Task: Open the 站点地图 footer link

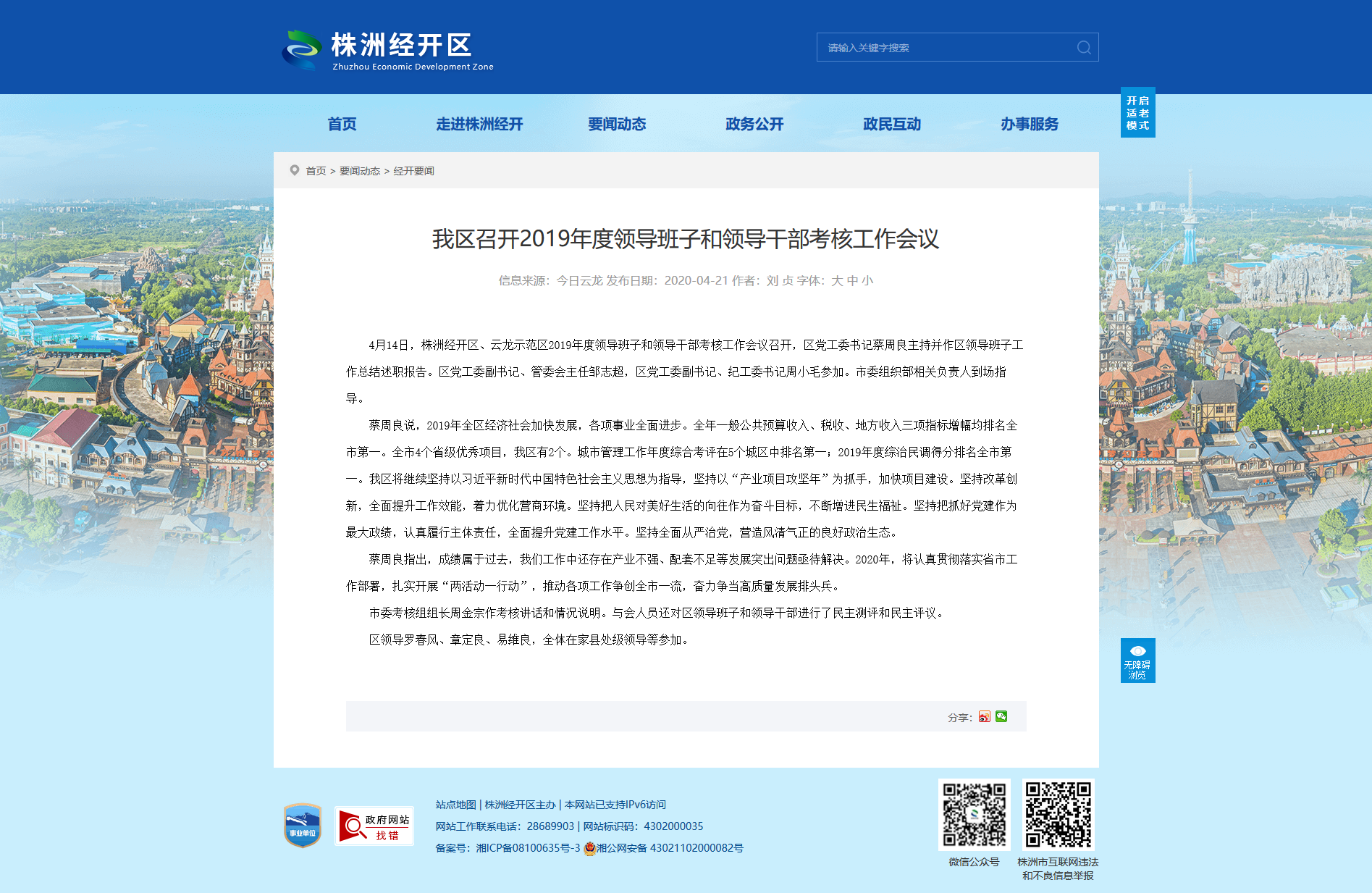Action: [x=455, y=805]
